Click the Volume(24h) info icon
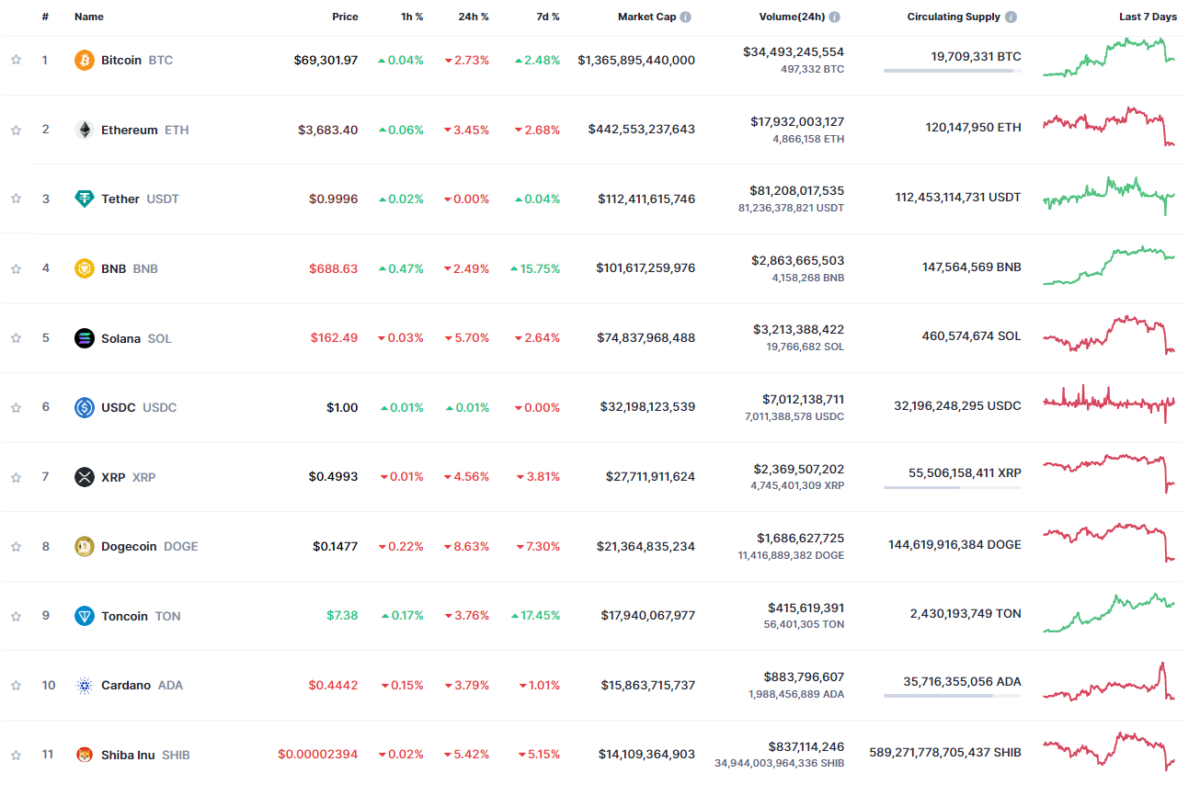The height and width of the screenshot is (785, 1200). click(x=835, y=17)
